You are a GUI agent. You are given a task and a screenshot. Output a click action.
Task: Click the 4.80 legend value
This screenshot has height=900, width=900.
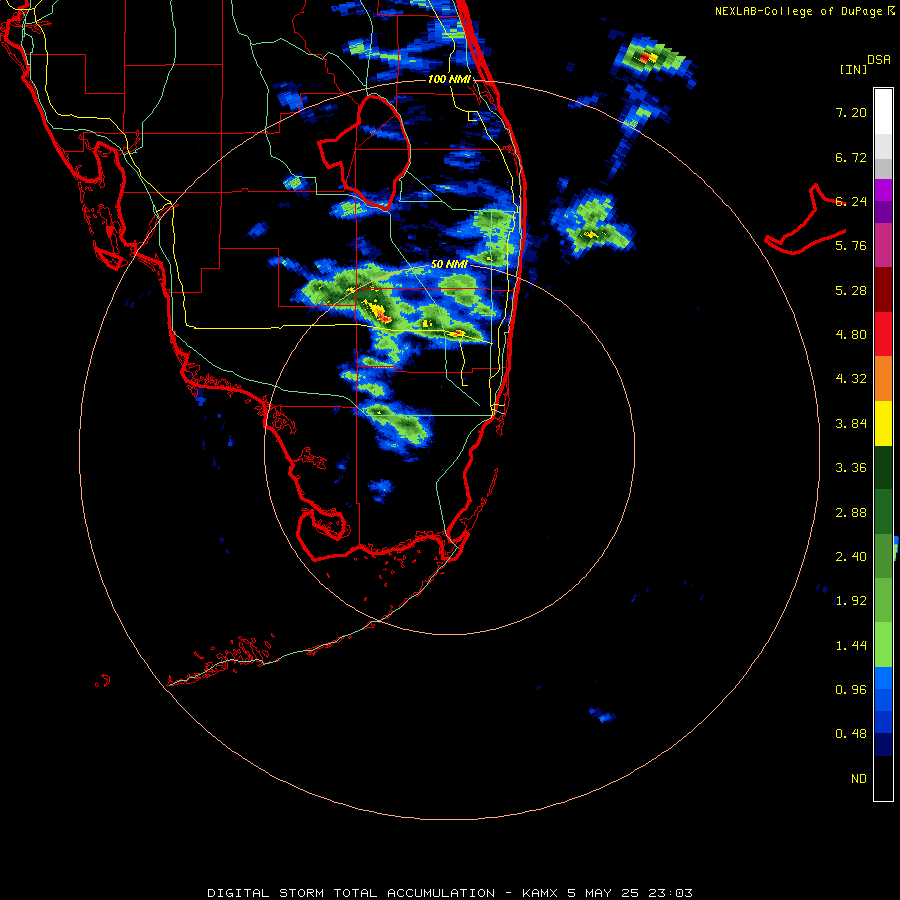(851, 335)
